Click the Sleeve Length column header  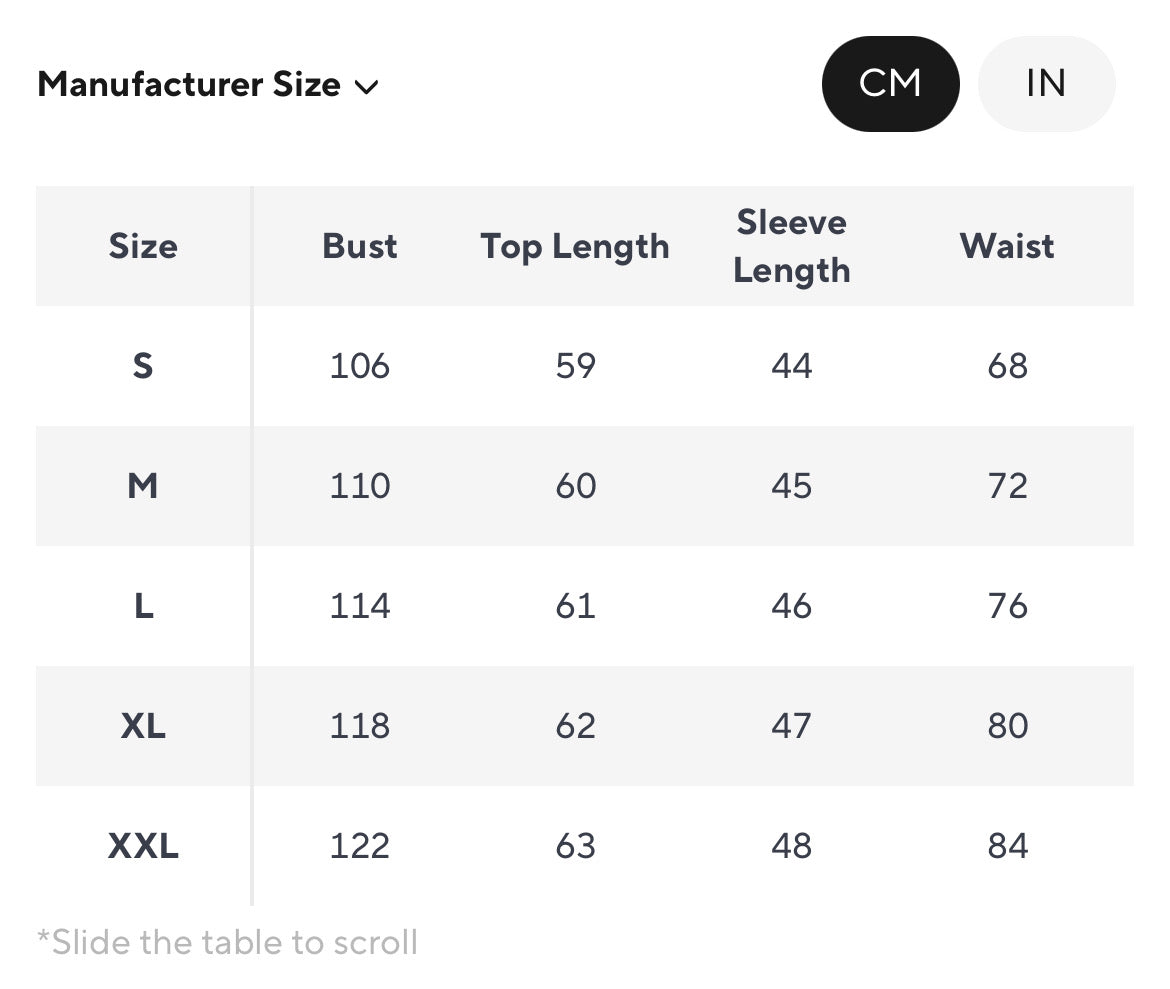tap(791, 246)
